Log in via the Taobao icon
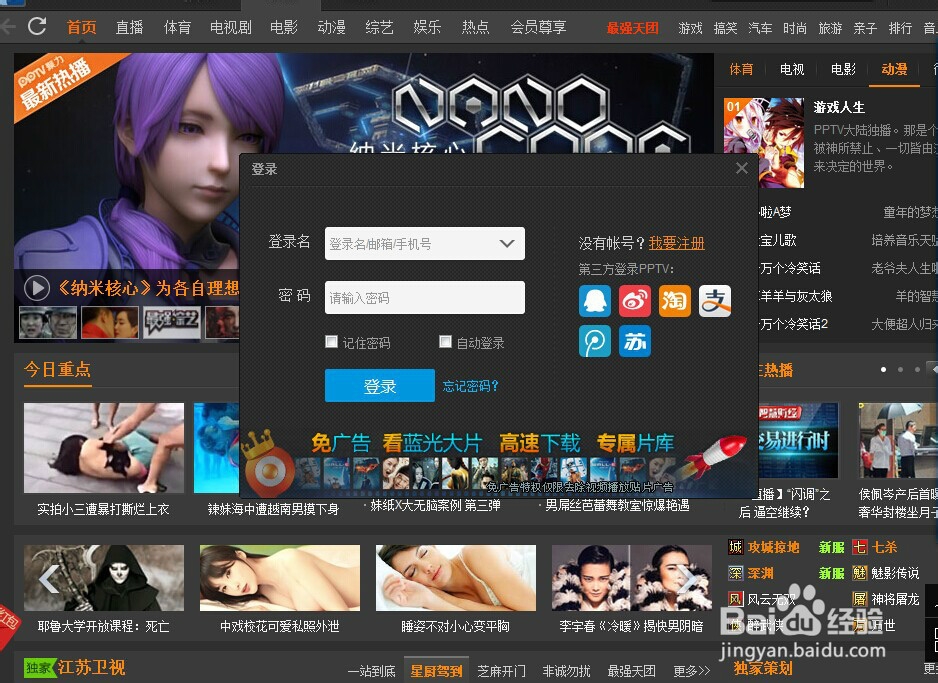This screenshot has width=938, height=683. coord(674,300)
